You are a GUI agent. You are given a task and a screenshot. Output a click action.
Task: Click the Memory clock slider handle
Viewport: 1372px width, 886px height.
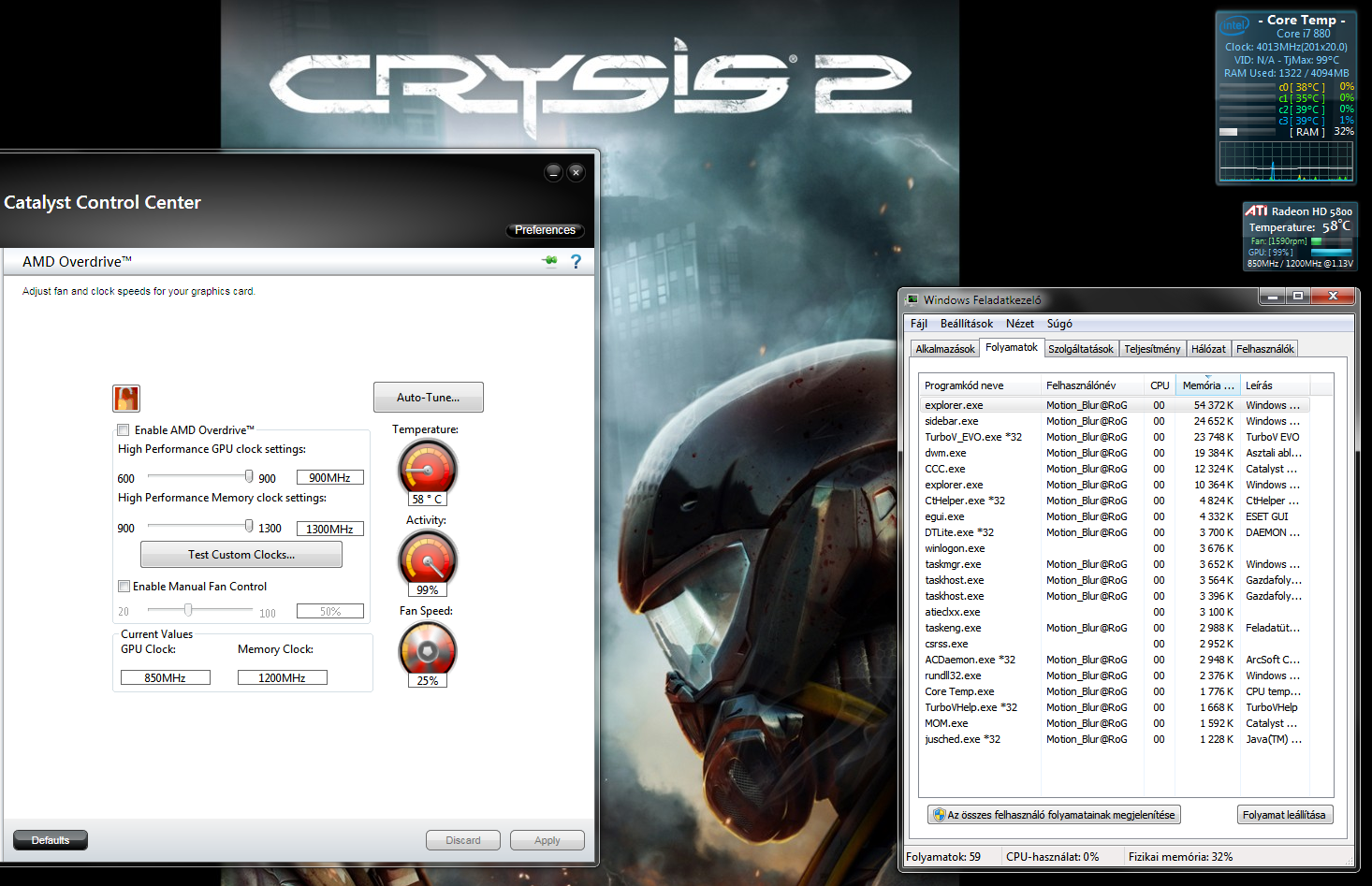(249, 526)
